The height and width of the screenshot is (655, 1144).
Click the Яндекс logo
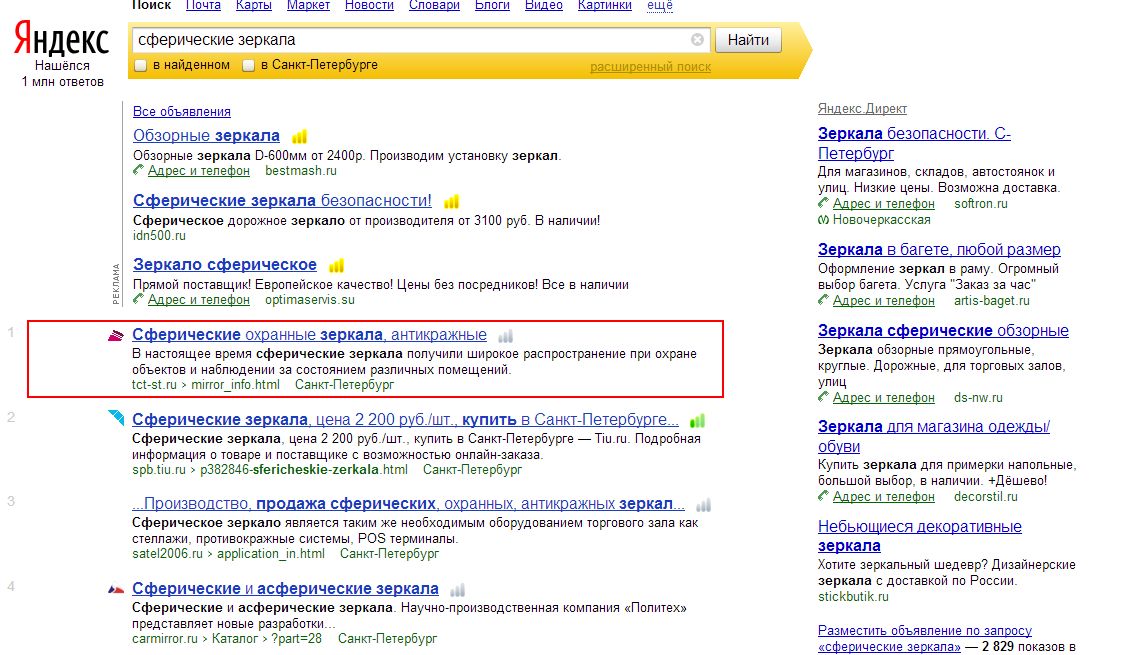[x=61, y=39]
